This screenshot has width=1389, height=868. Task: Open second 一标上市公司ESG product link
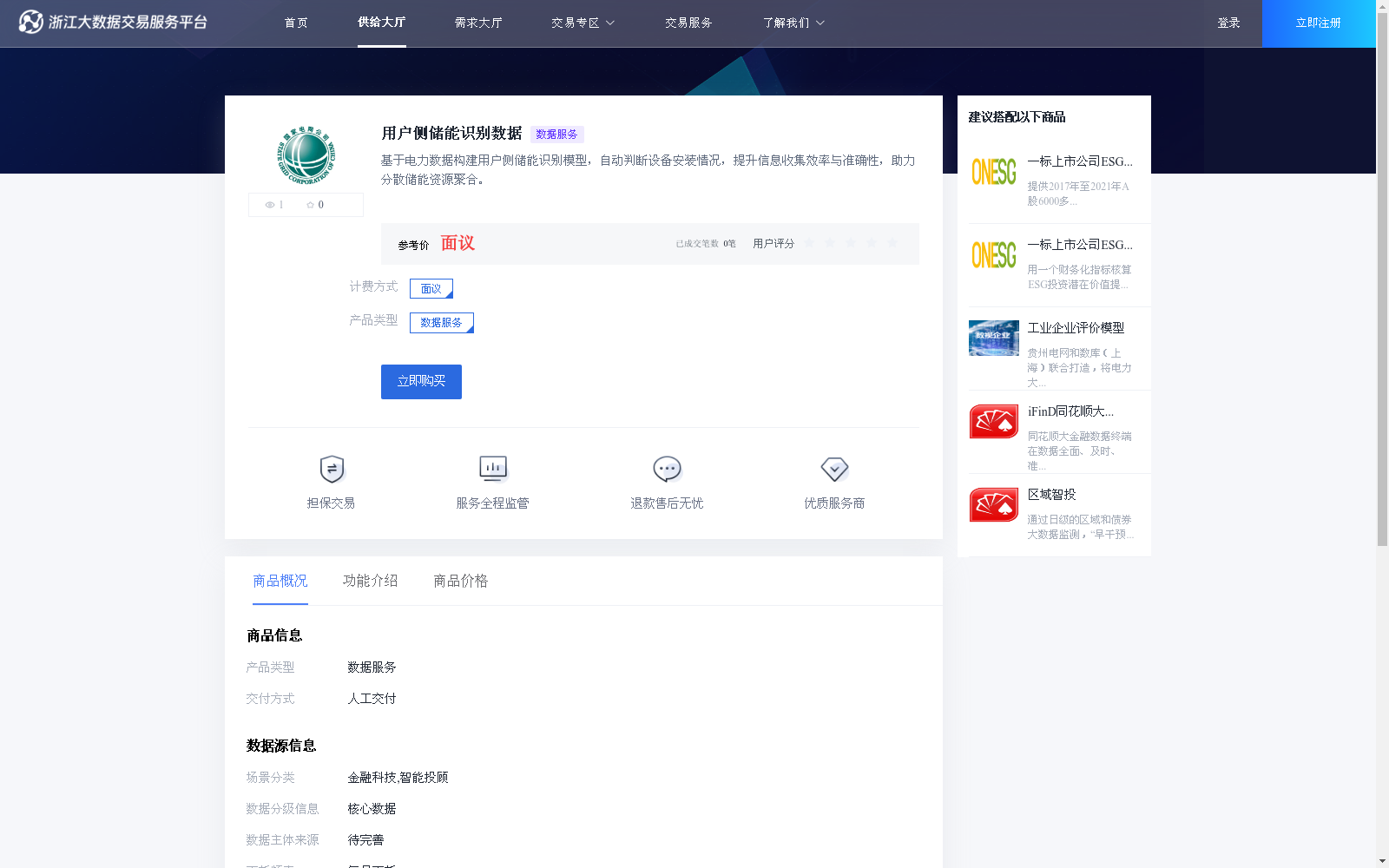tap(1080, 245)
